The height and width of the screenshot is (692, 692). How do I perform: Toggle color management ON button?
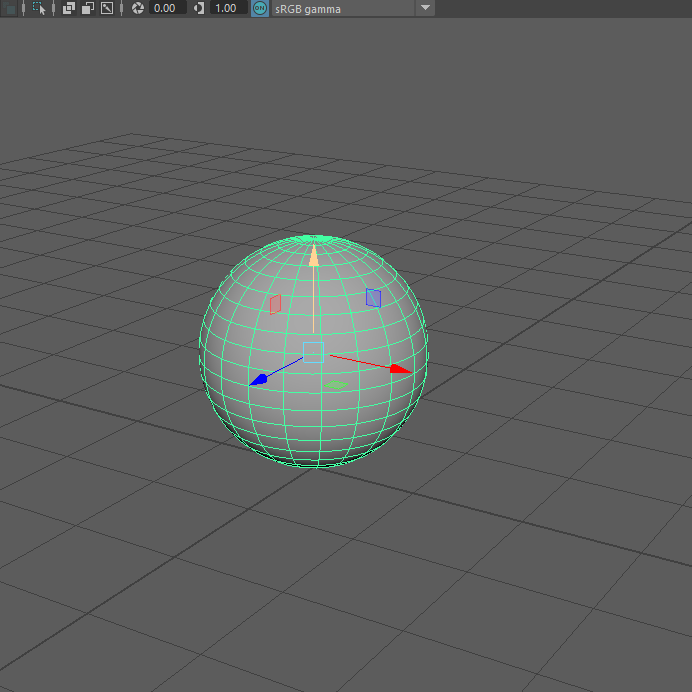coord(260,8)
